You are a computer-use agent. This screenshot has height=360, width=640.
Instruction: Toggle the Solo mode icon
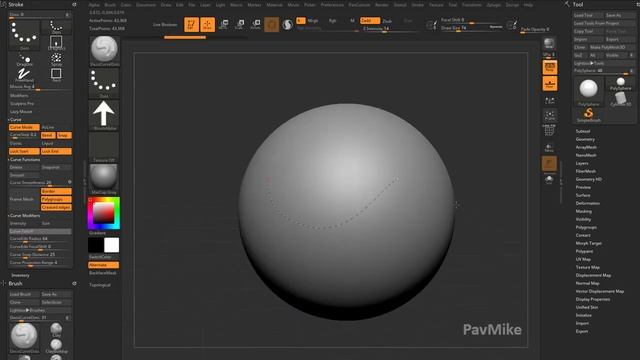coord(549,179)
